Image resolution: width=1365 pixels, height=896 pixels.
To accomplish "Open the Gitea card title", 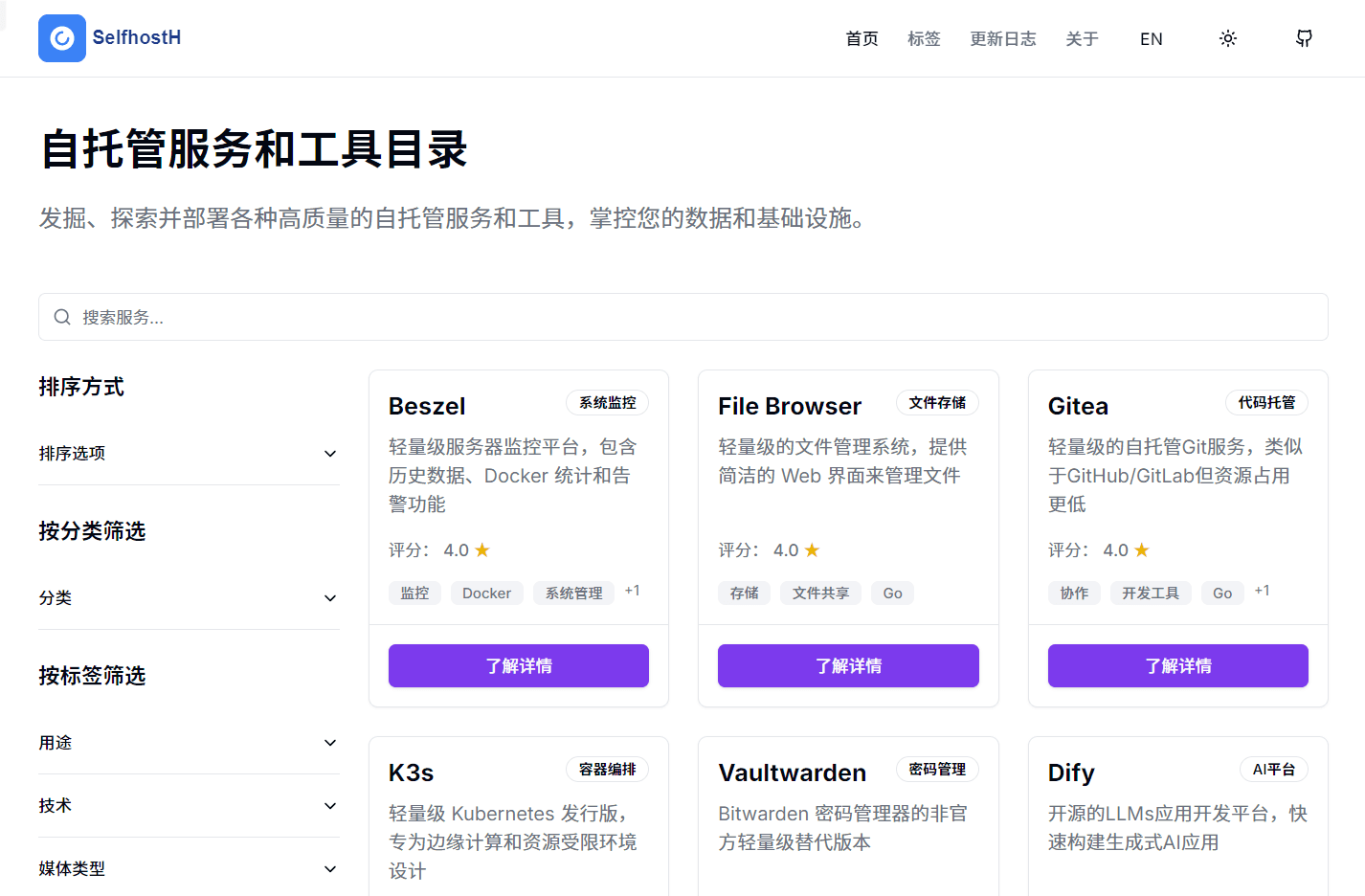I will (x=1078, y=406).
